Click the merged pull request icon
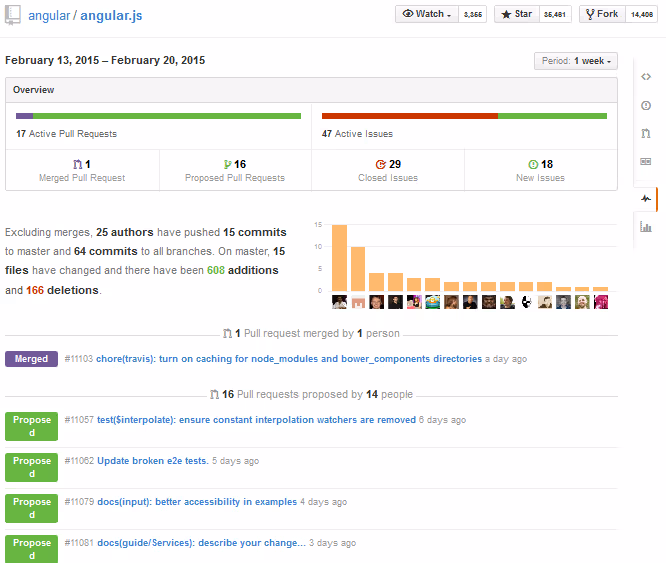This screenshot has width=666, height=563. (77, 164)
